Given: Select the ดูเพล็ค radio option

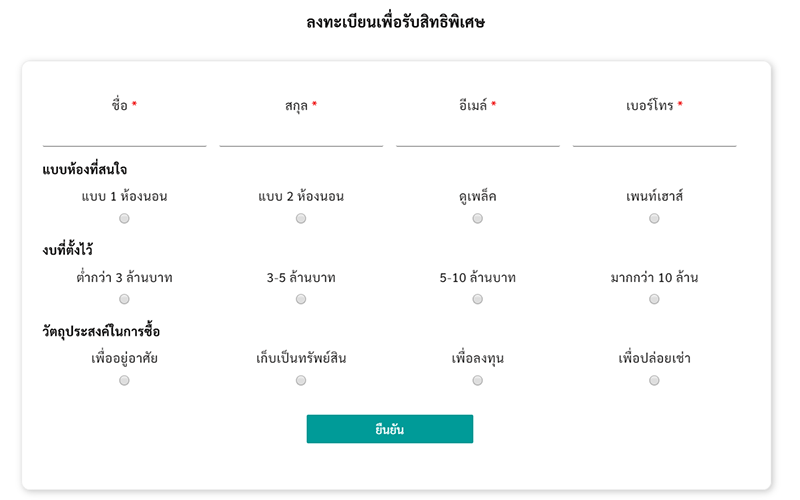Looking at the screenshot, I should click(478, 218).
